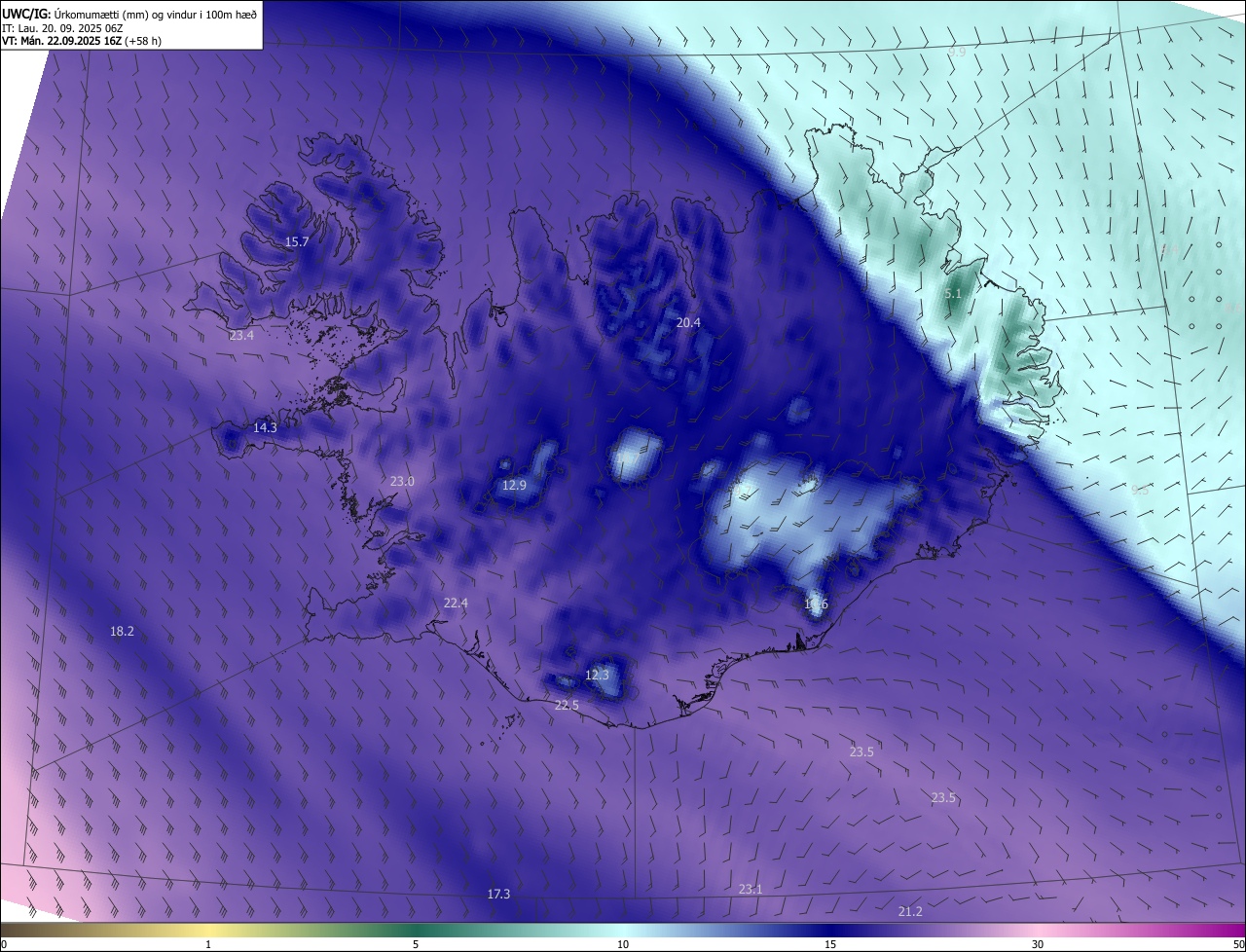1246x952 pixels.
Task: Click the 20.4 value label
Action: 688,322
